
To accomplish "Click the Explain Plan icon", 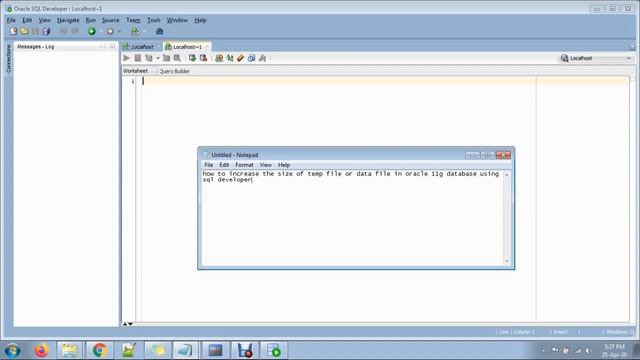I will tap(149, 58).
